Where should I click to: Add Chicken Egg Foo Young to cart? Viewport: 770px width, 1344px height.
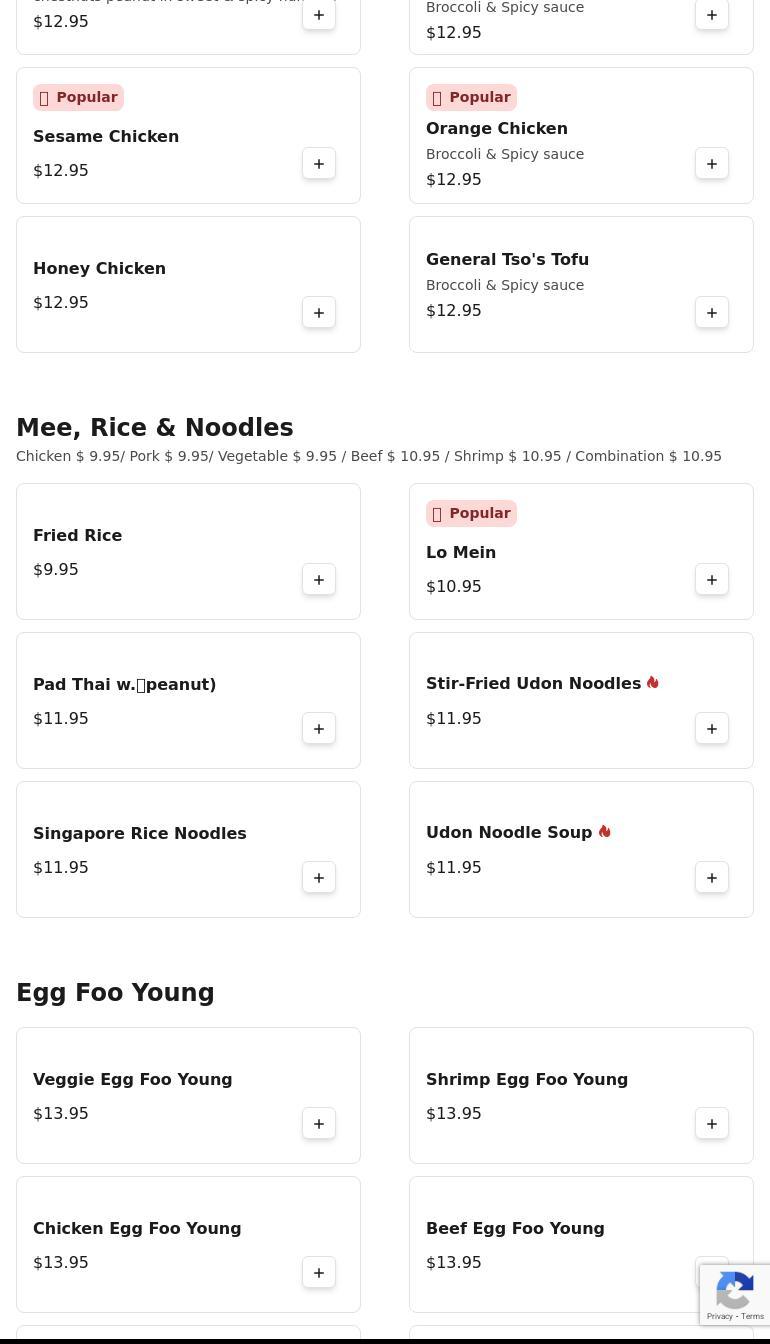tap(319, 1273)
